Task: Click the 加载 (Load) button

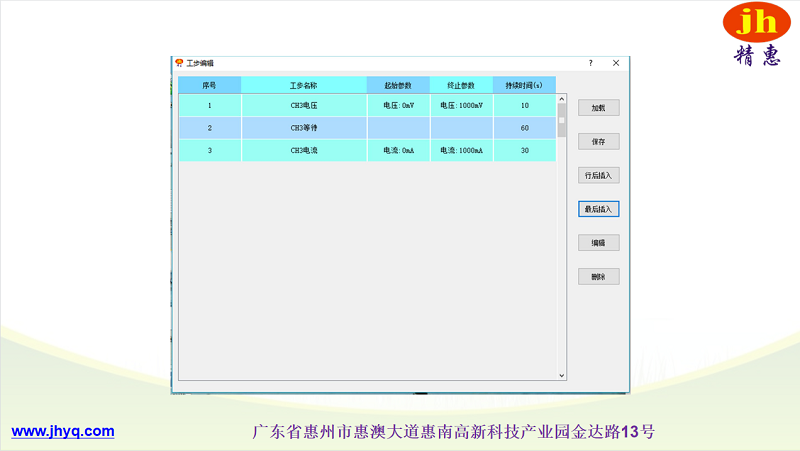Action: tap(598, 108)
